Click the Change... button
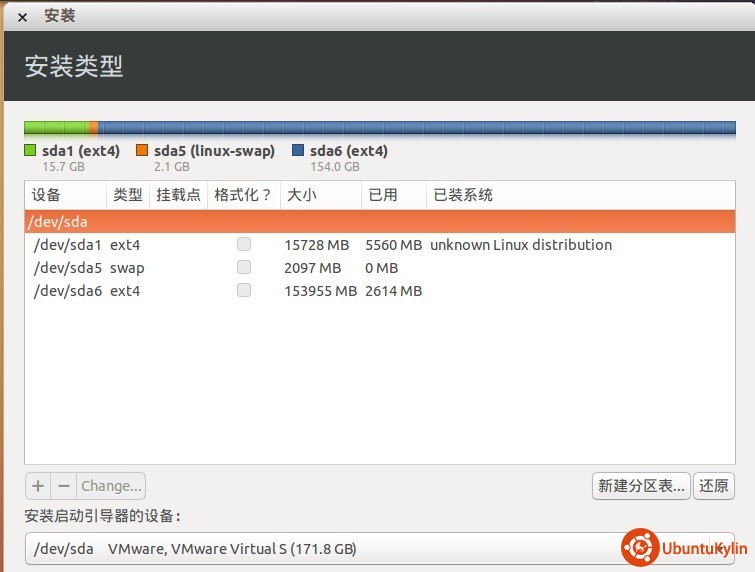Image resolution: width=755 pixels, height=572 pixels. coord(112,486)
